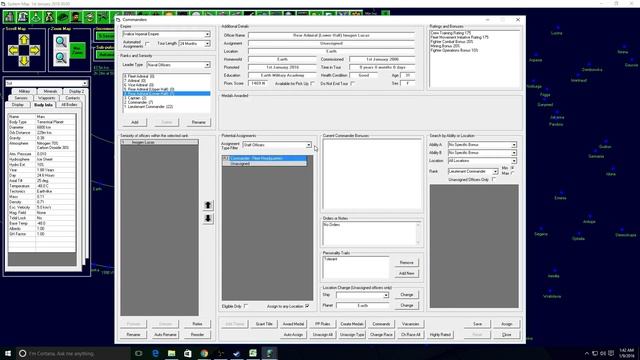Open the seventh toolbar icon
This screenshot has width=640, height=360.
coord(89,17)
